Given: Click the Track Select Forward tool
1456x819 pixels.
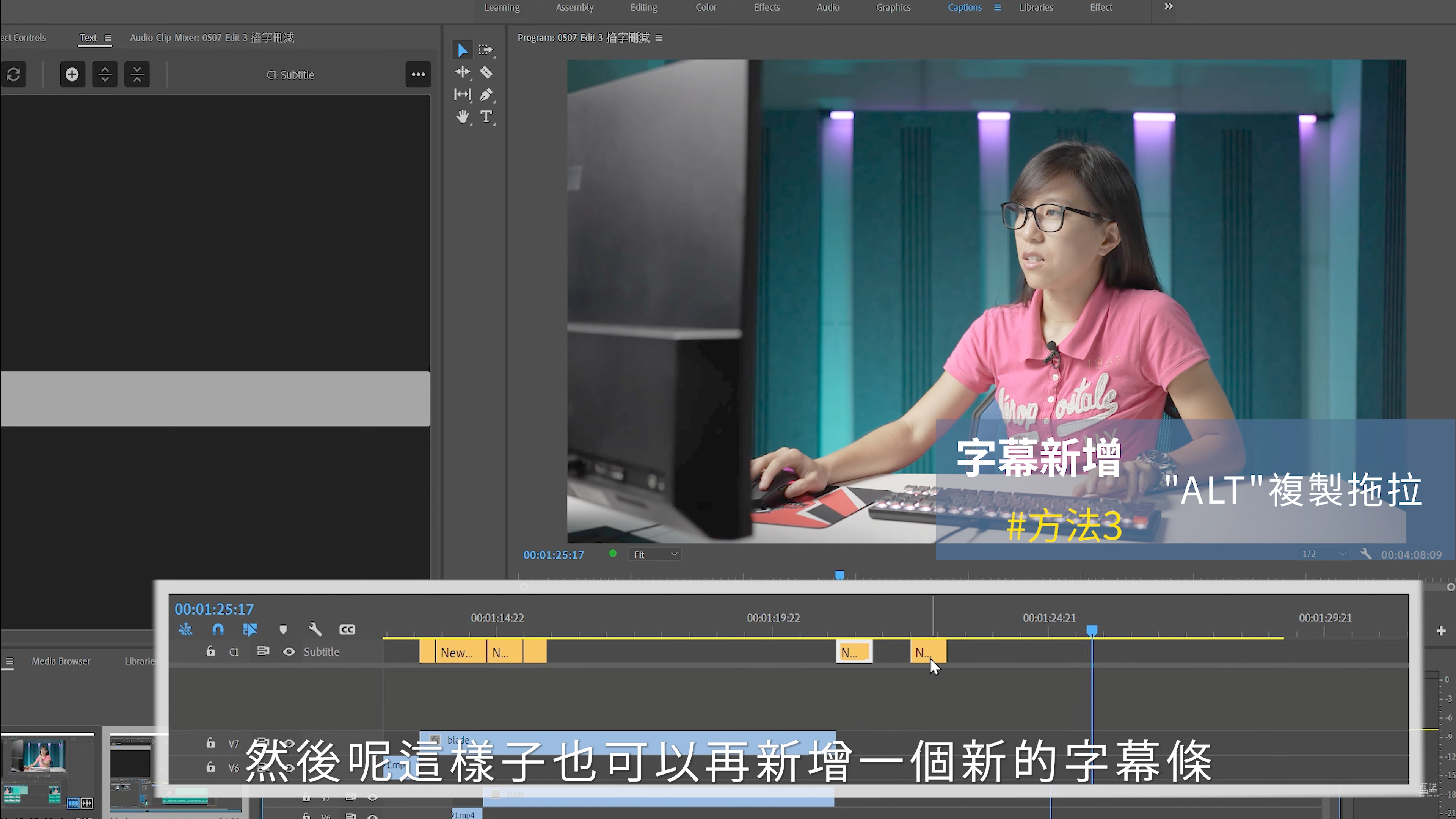Looking at the screenshot, I should (x=485, y=50).
